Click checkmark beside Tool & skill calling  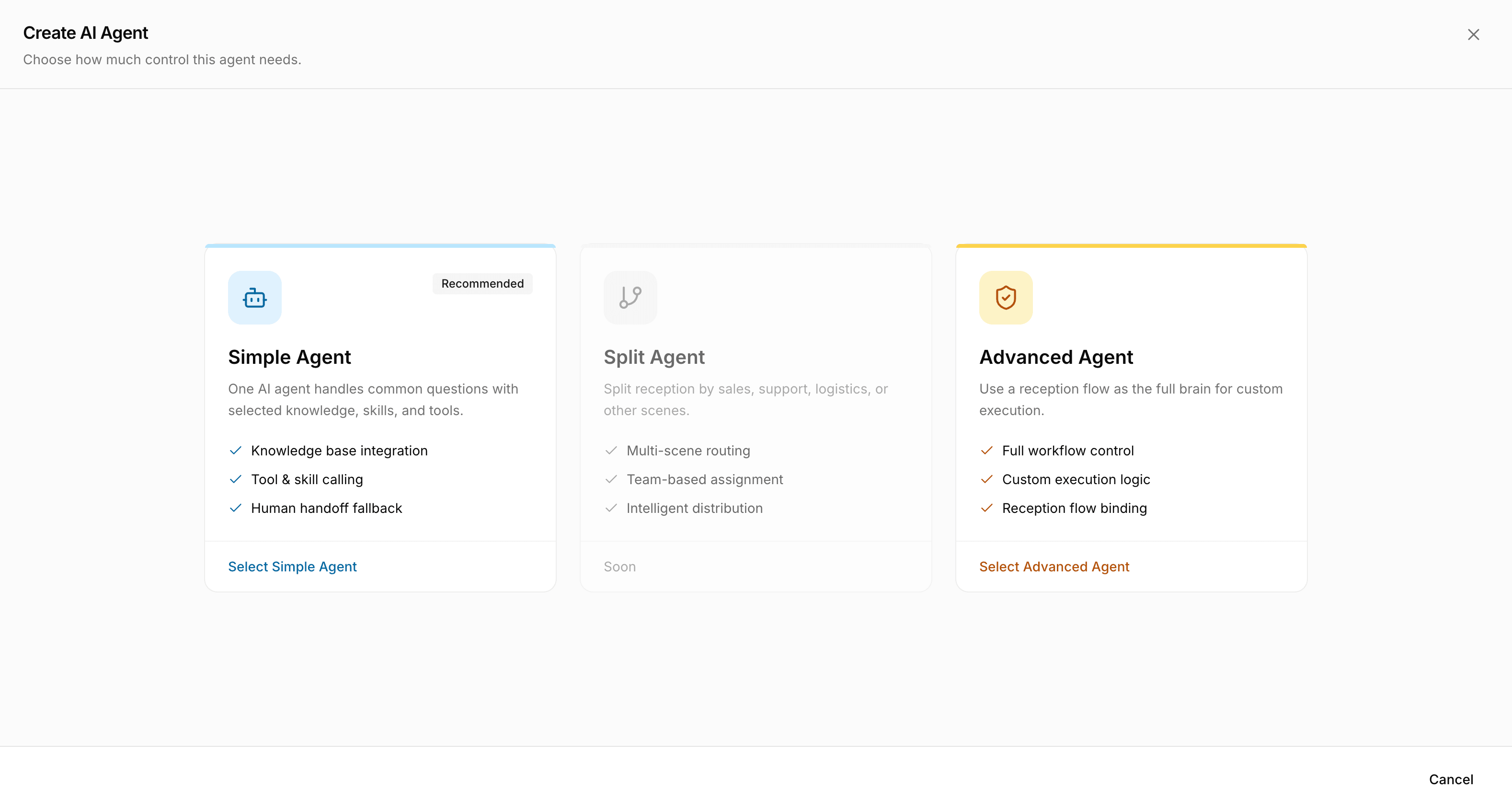235,479
